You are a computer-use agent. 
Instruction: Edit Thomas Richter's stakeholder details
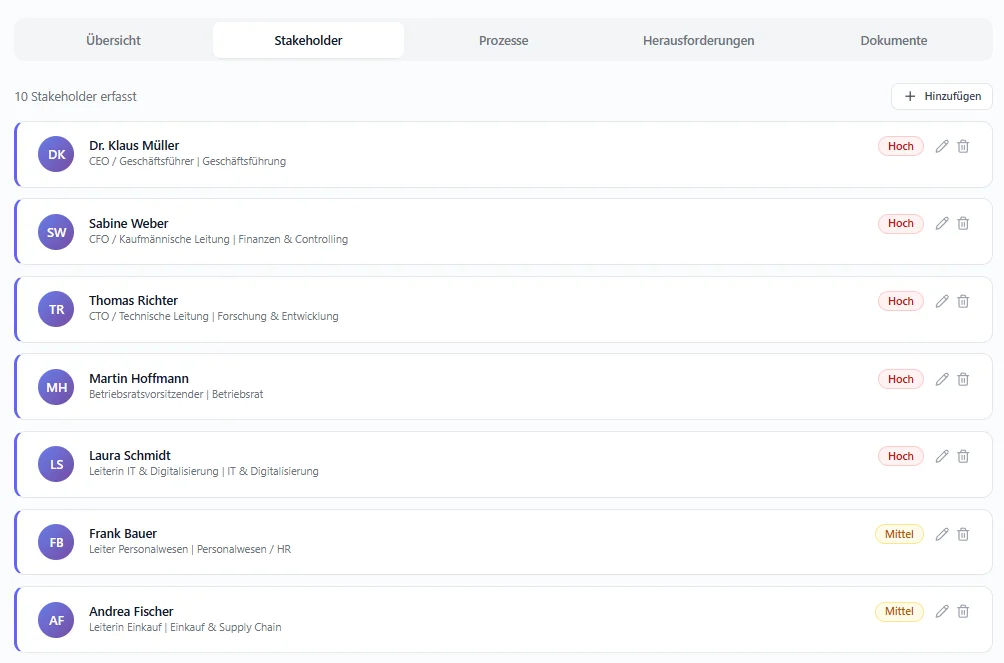(941, 301)
